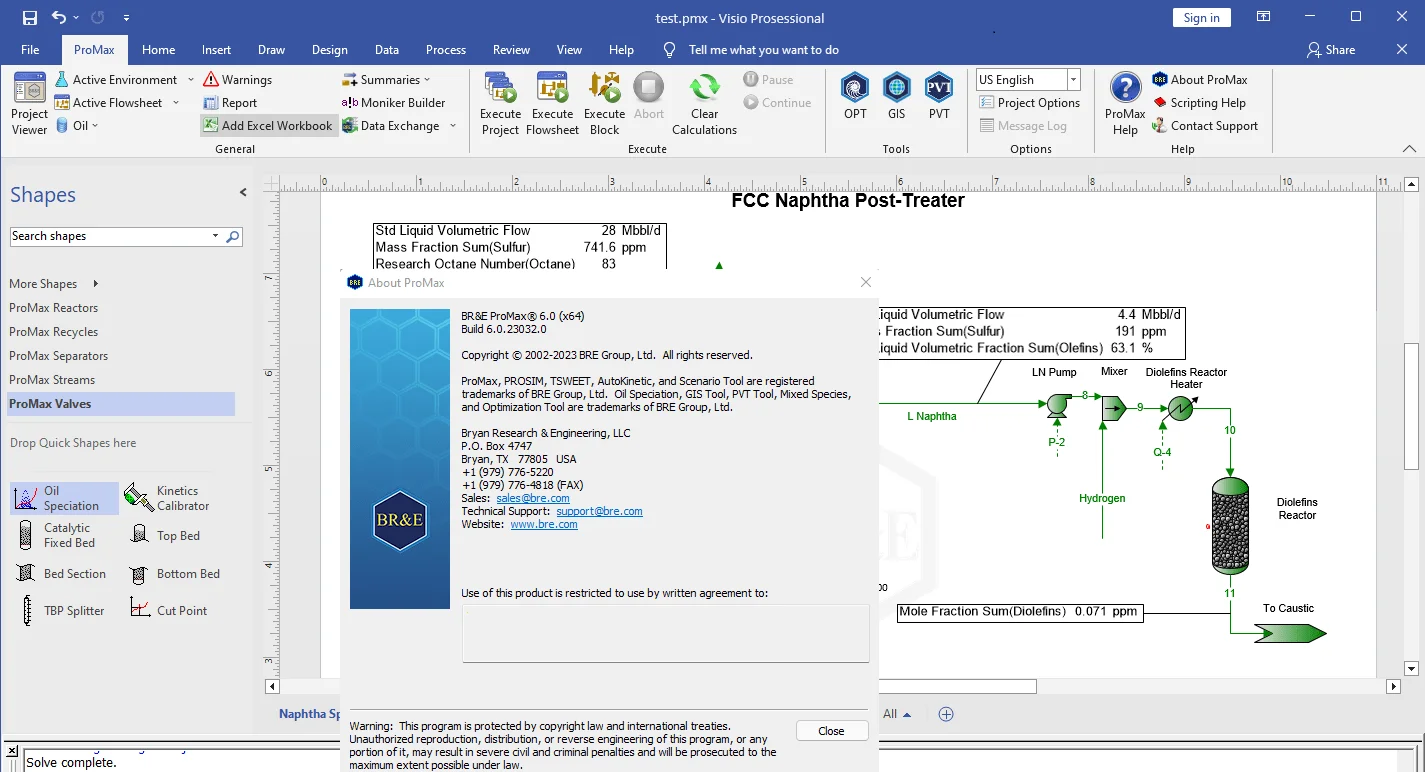Select the TBP Splitter shape
This screenshot has width=1425, height=772.
click(61, 611)
